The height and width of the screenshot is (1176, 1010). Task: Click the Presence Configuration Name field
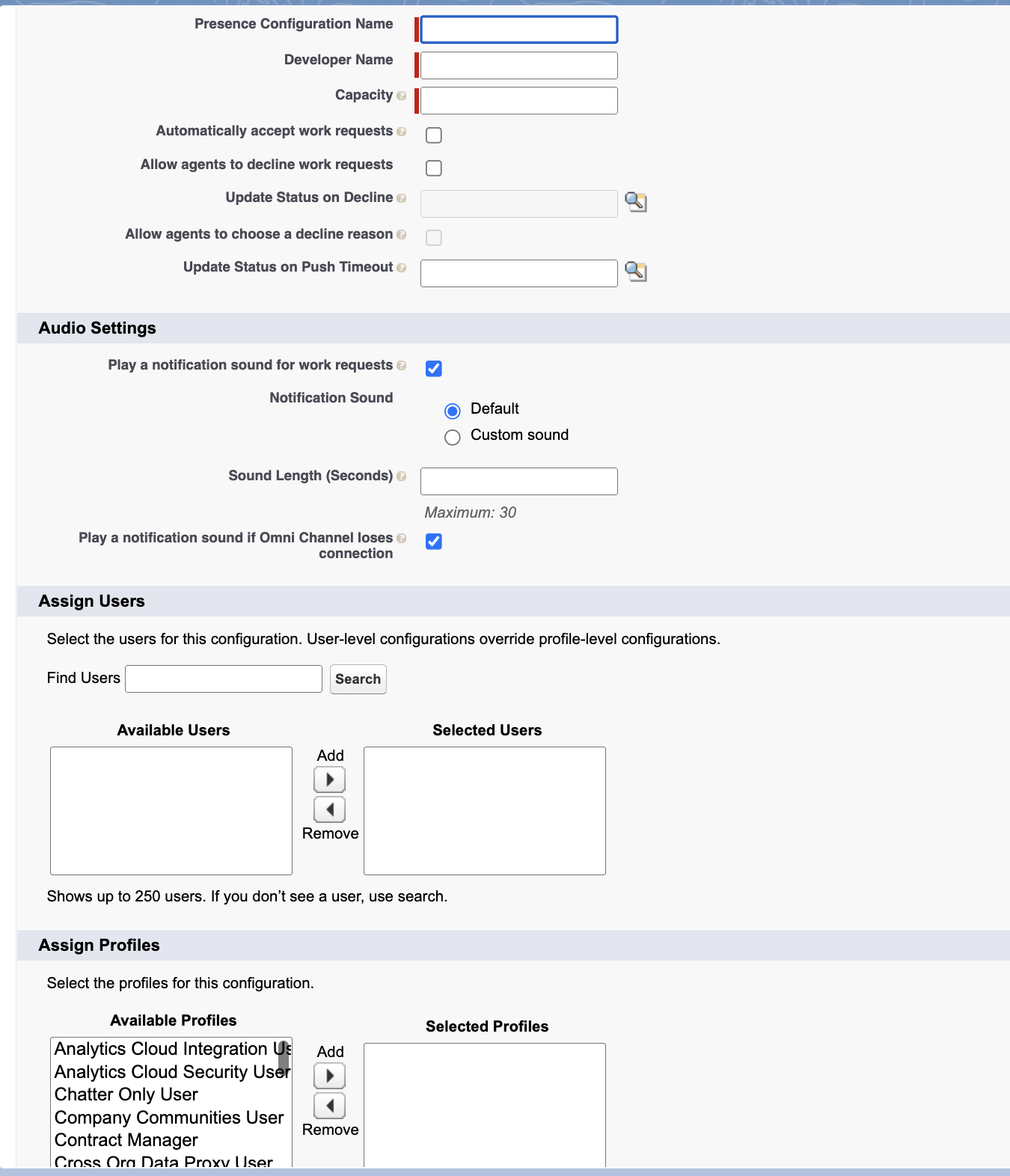click(519, 30)
